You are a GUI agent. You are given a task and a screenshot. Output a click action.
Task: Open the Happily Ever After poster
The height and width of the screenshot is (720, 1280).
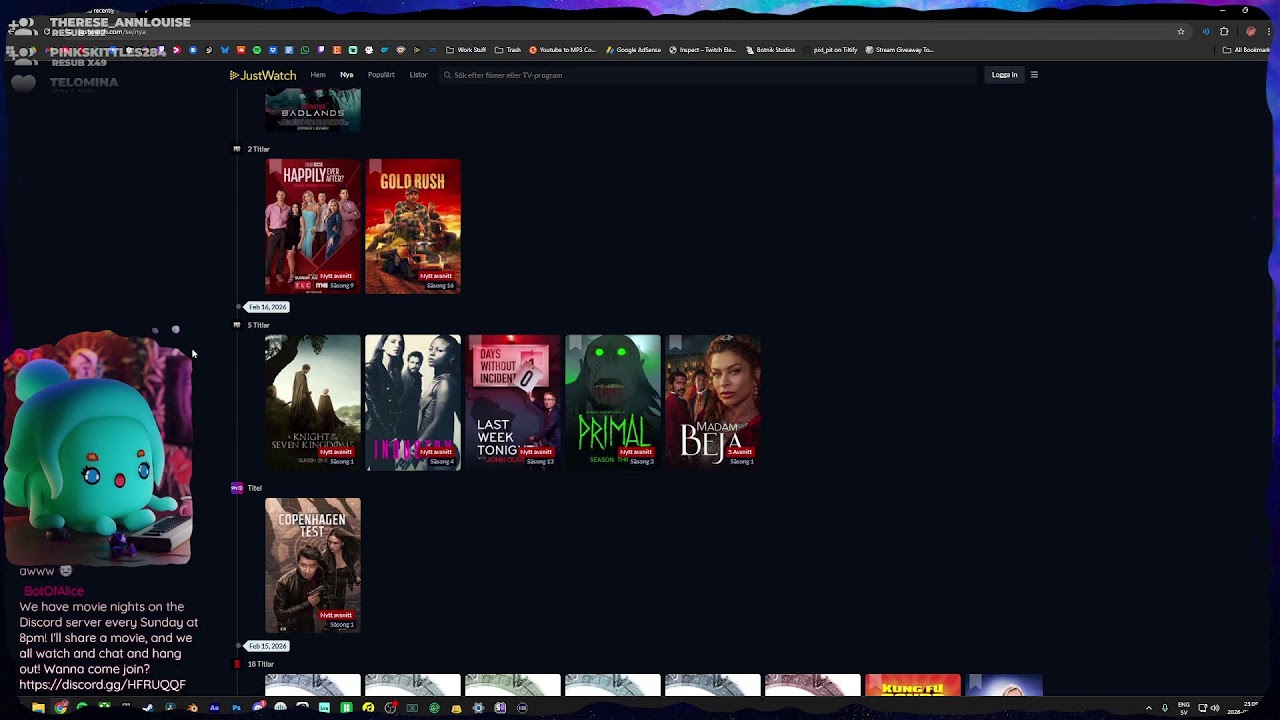313,226
